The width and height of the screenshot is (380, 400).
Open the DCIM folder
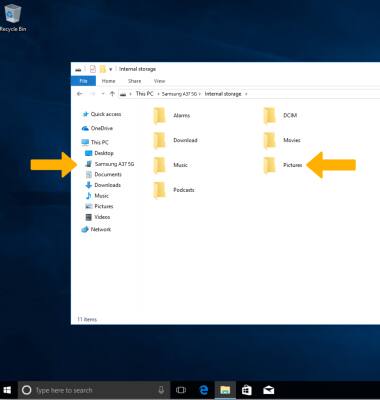point(280,115)
